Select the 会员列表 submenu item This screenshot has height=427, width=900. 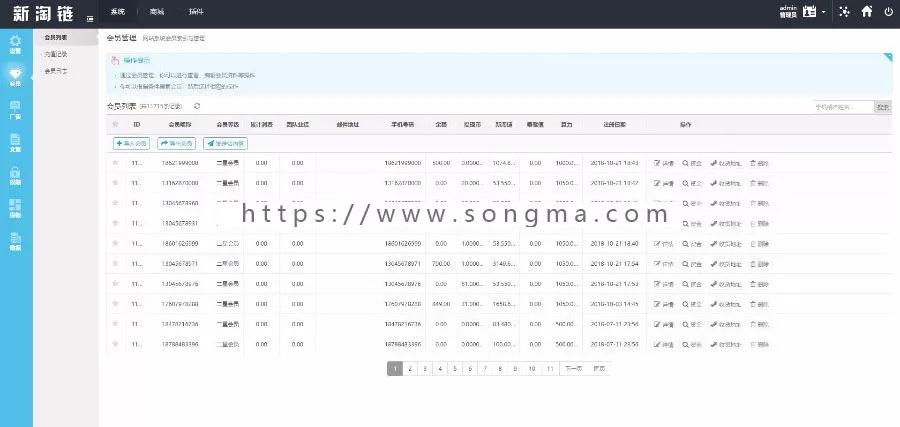56,37
